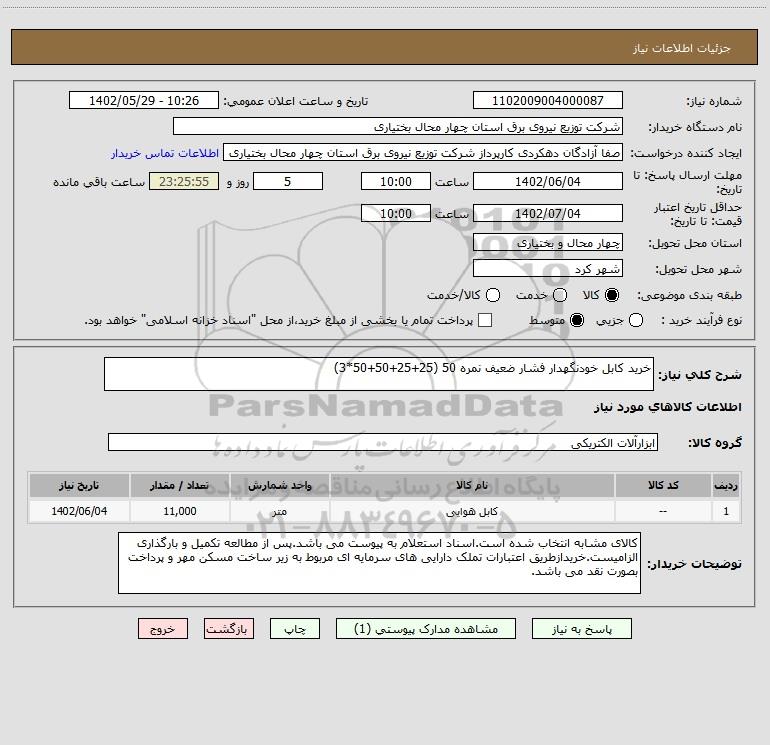Click the کد کالا cell showing --
The height and width of the screenshot is (745, 770).
pyautogui.click(x=663, y=511)
